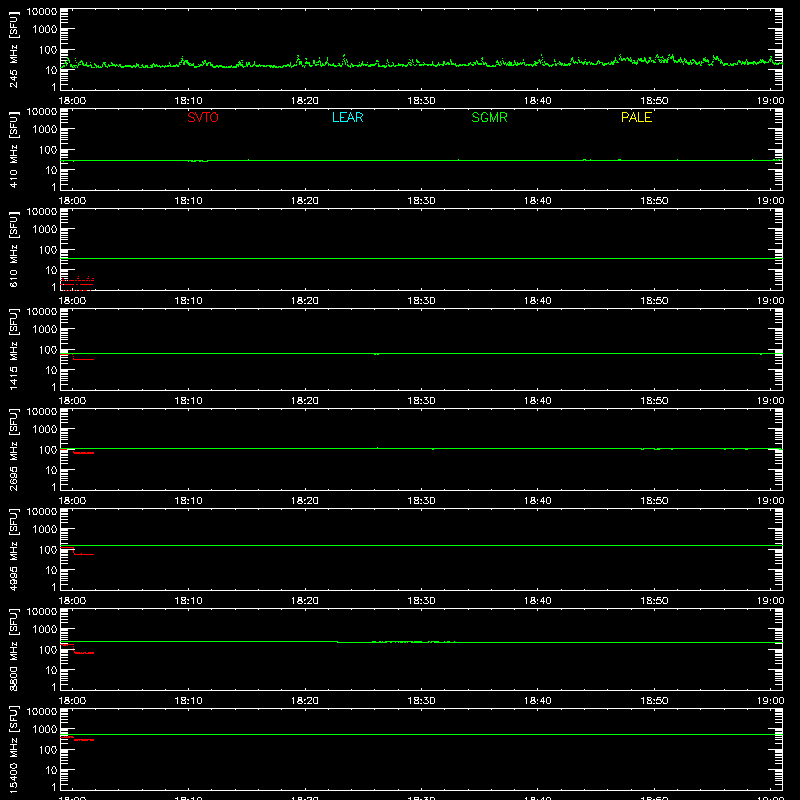Click the 18:50 tick label under 245 MHz plot

tap(654, 101)
